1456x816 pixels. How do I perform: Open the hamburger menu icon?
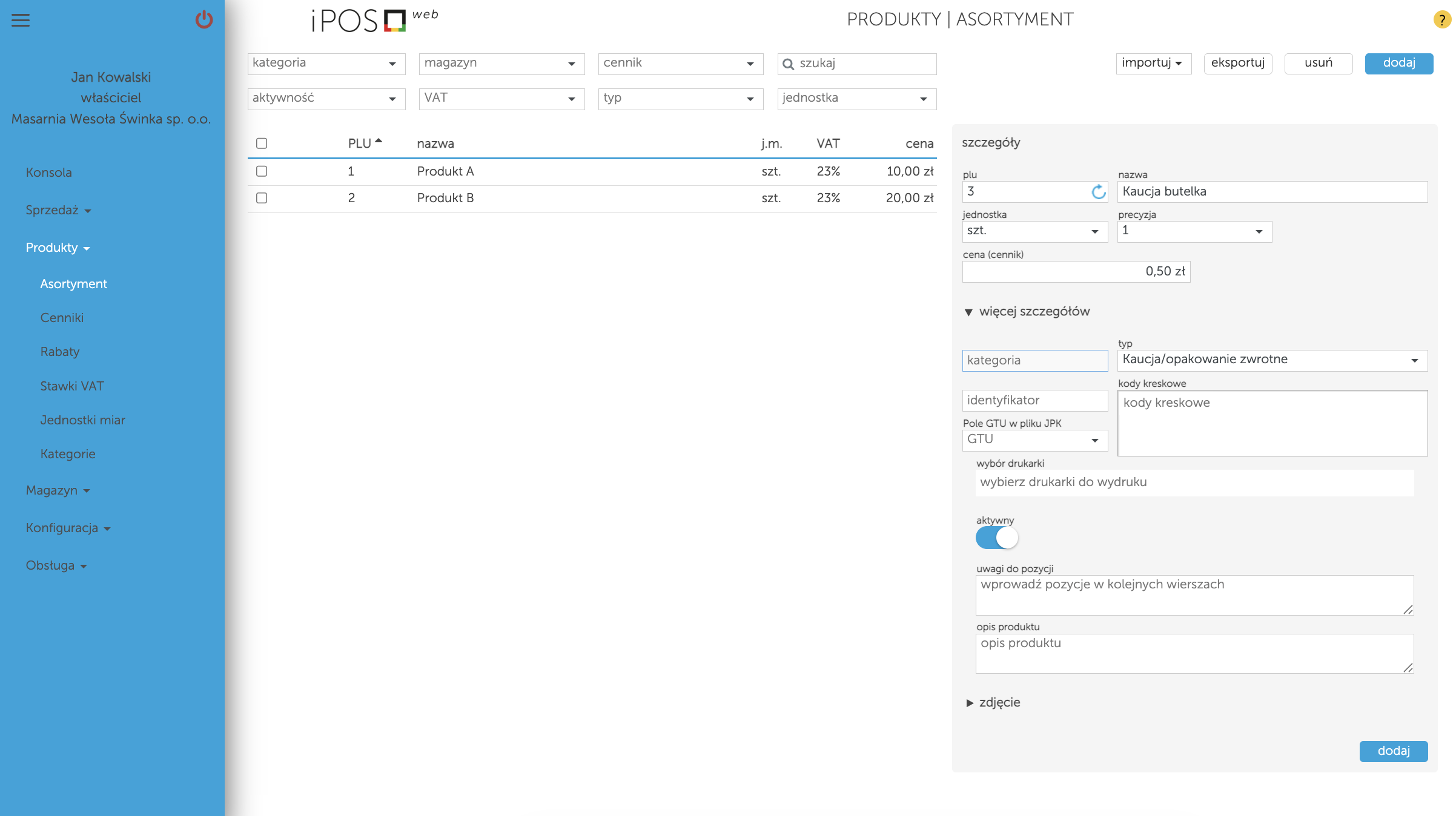point(21,21)
